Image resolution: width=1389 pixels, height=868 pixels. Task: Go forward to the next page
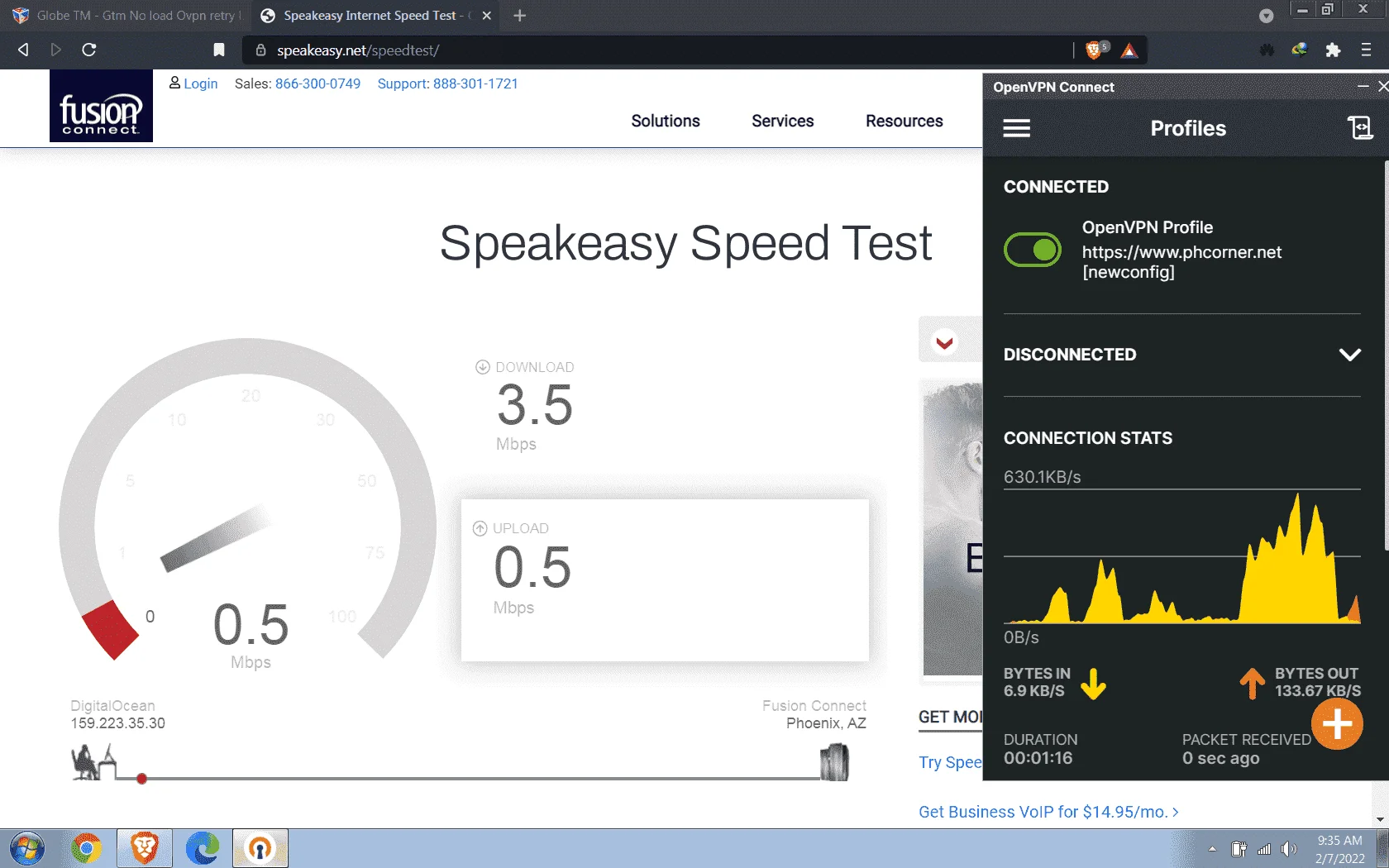click(55, 50)
